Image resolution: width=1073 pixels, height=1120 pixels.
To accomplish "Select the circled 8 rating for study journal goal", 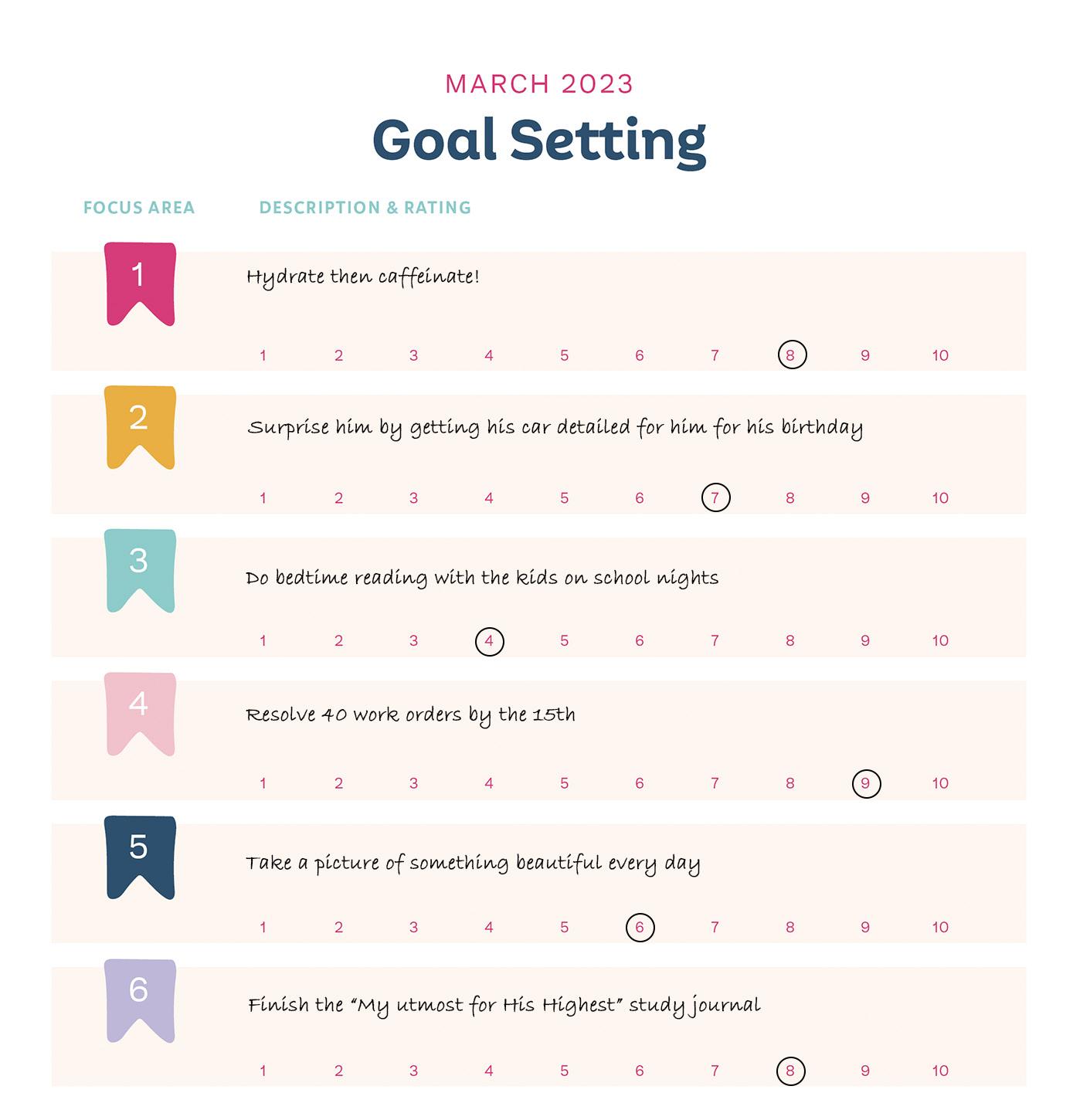I will coord(790,1071).
